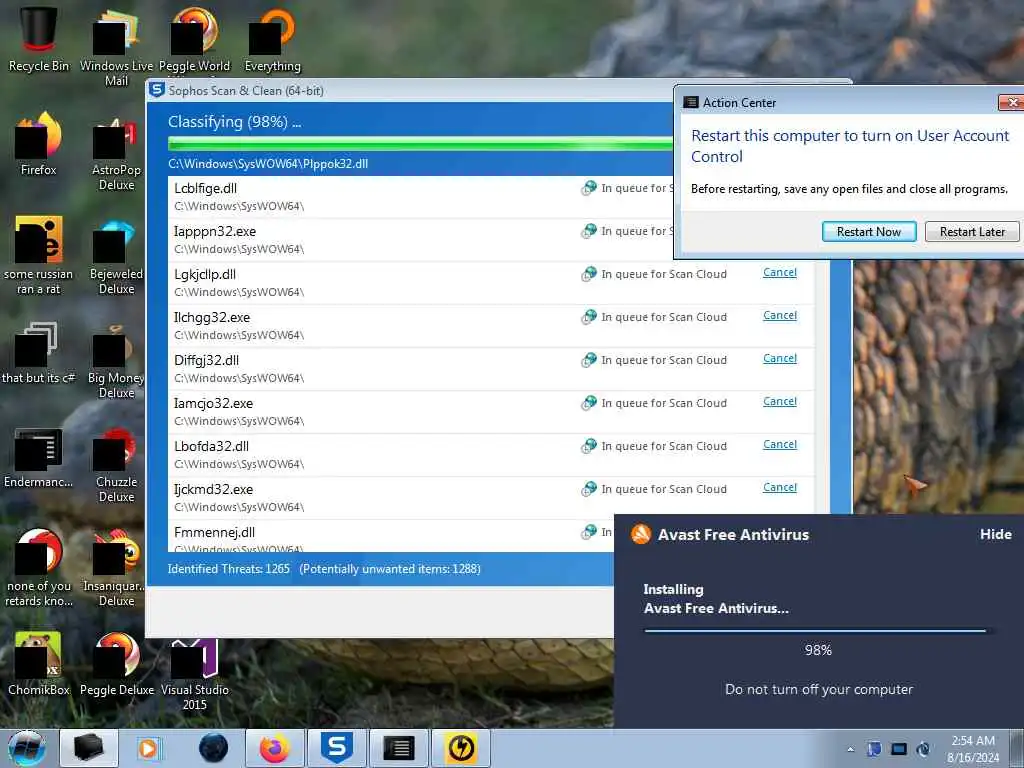This screenshot has width=1024, height=768.
Task: Click the black box taskbar icon
Action: pos(89,748)
